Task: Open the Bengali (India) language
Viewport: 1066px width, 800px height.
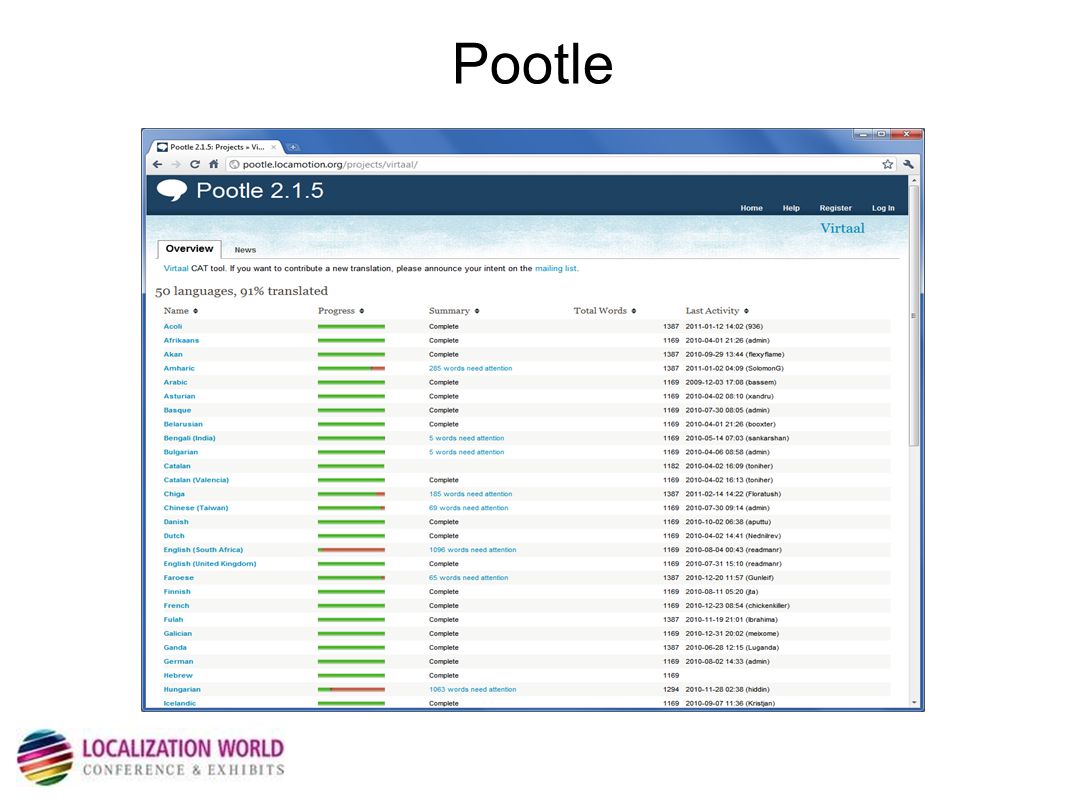Action: (x=189, y=438)
